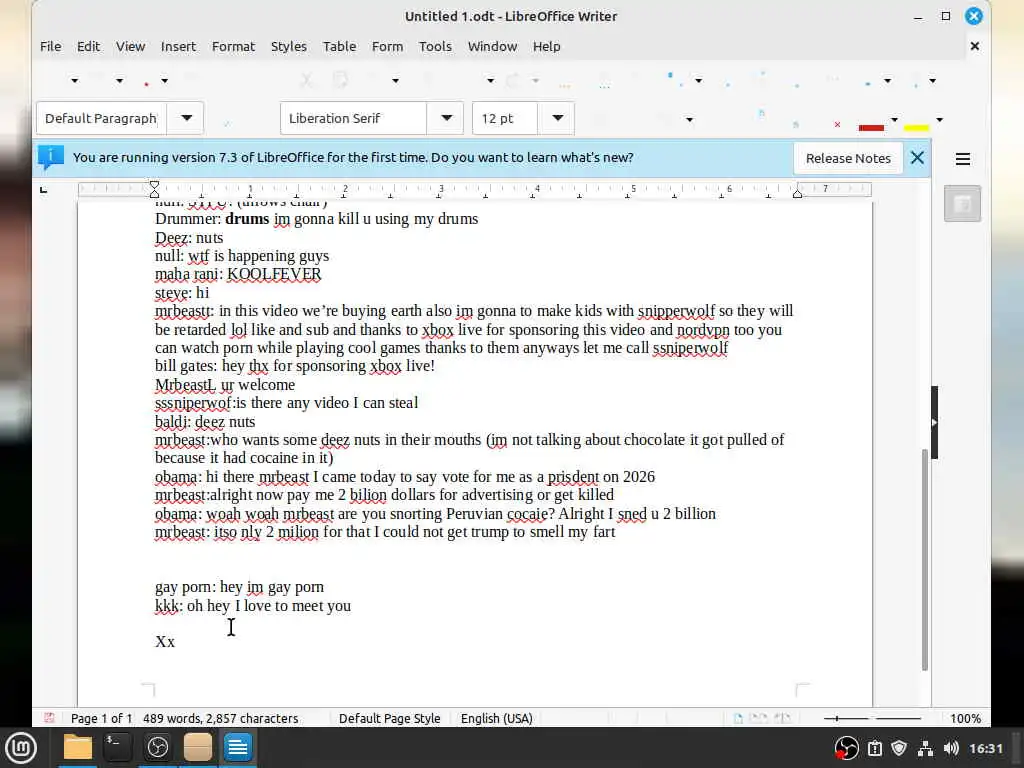Open the View menu
The width and height of the screenshot is (1024, 768).
(130, 46)
